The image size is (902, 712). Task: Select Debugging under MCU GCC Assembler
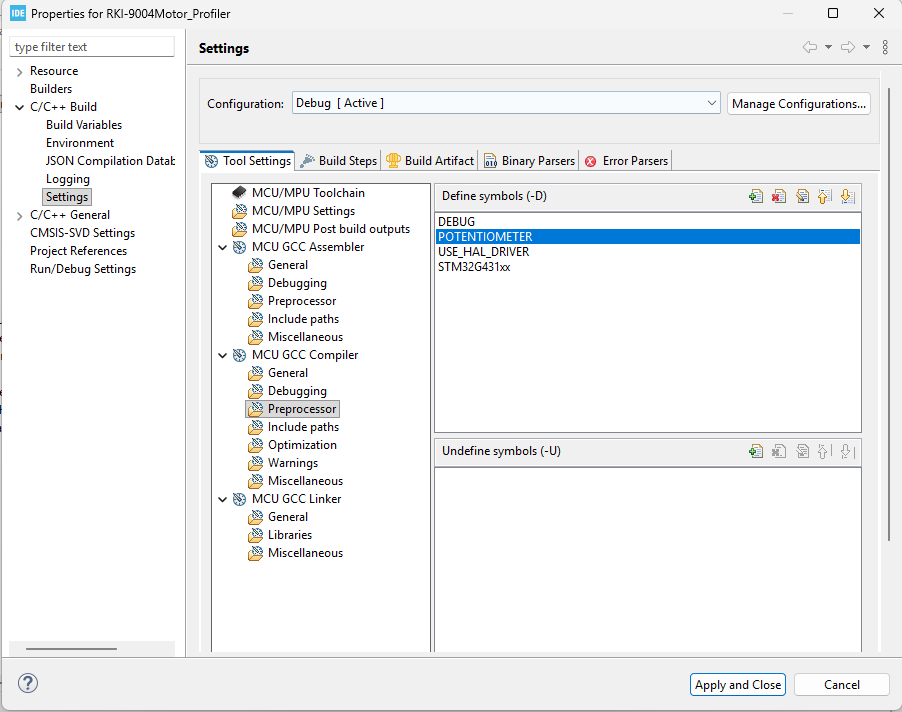pyautogui.click(x=297, y=283)
